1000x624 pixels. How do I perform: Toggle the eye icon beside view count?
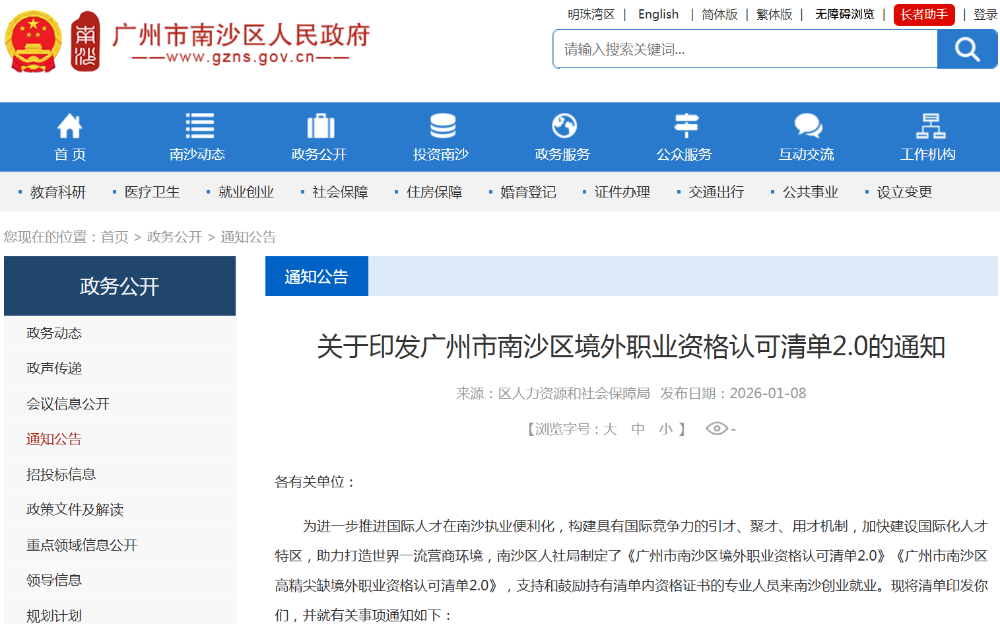click(x=715, y=429)
